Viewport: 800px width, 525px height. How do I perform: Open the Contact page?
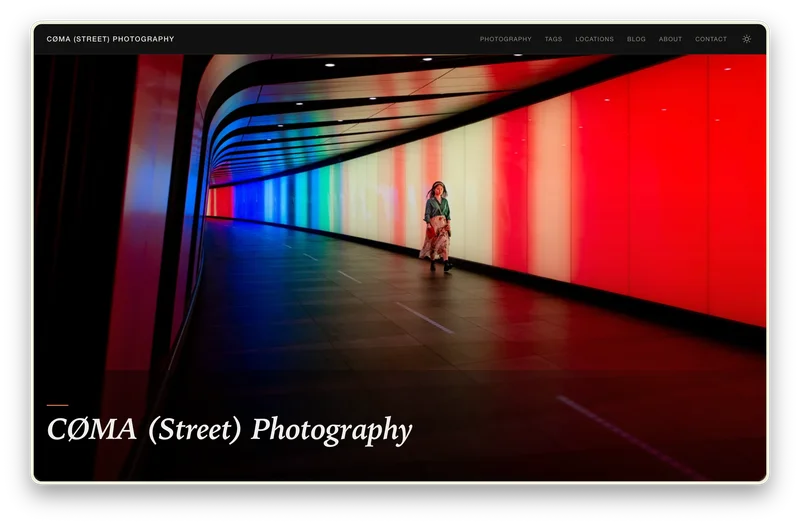click(711, 39)
